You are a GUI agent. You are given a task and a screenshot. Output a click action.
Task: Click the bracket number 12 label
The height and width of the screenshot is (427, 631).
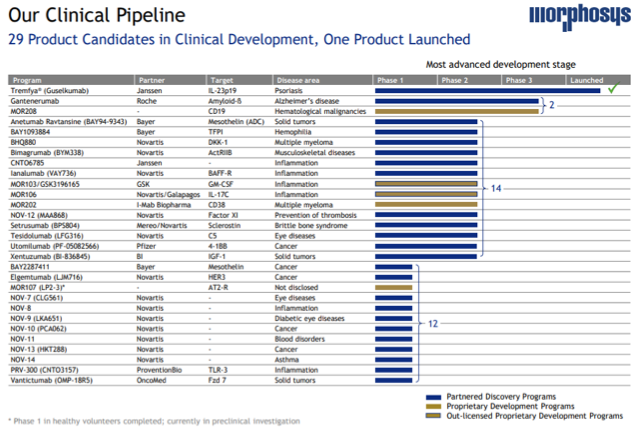point(433,323)
